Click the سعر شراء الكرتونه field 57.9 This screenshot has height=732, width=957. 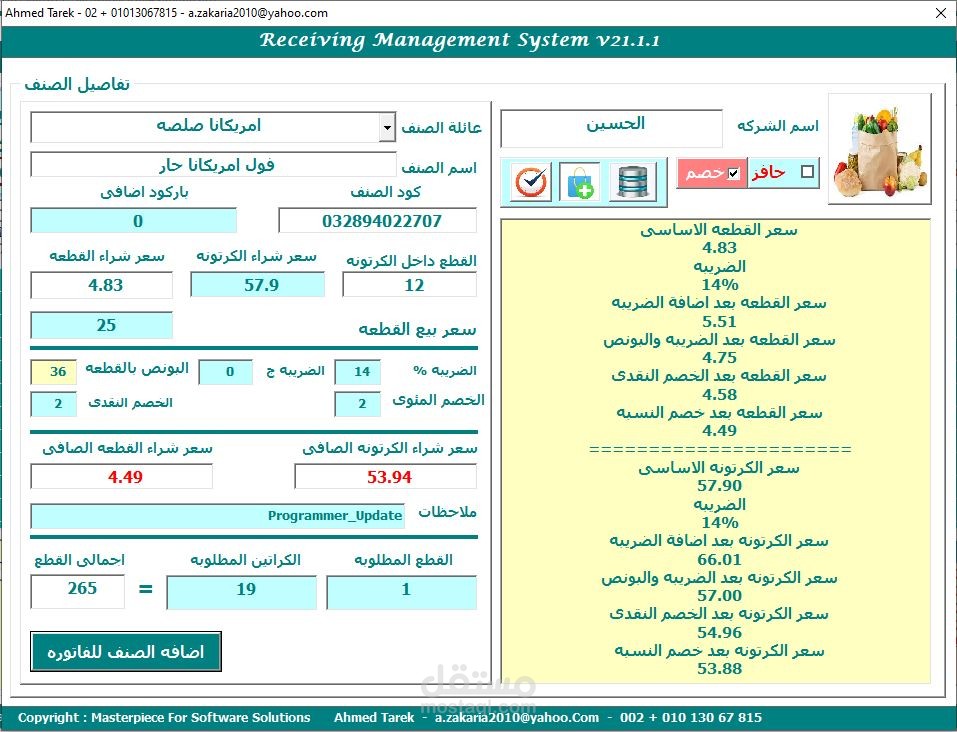258,285
